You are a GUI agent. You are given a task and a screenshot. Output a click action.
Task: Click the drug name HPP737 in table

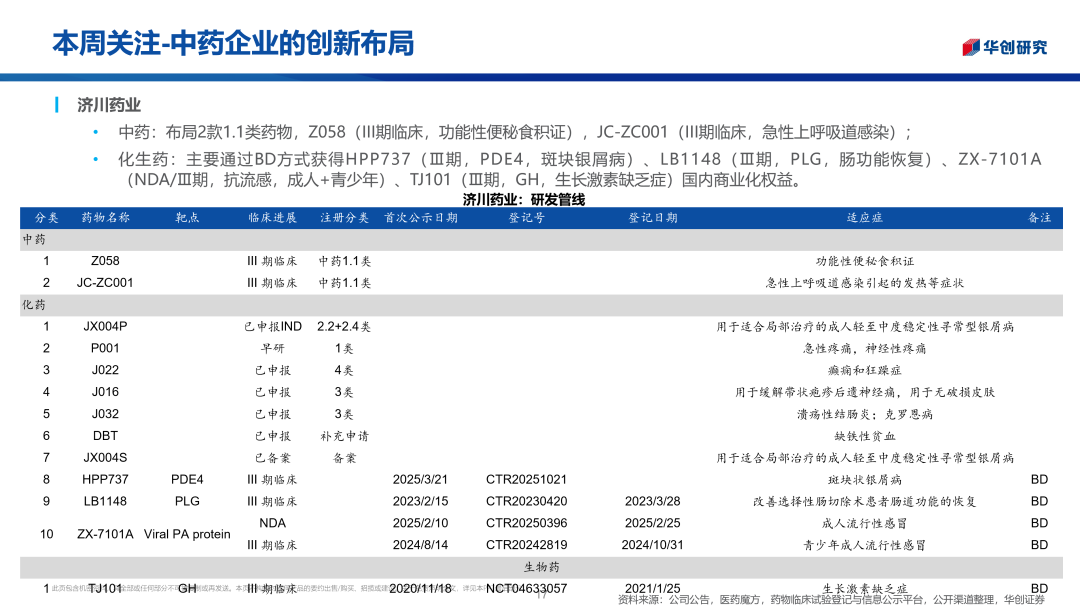click(105, 480)
